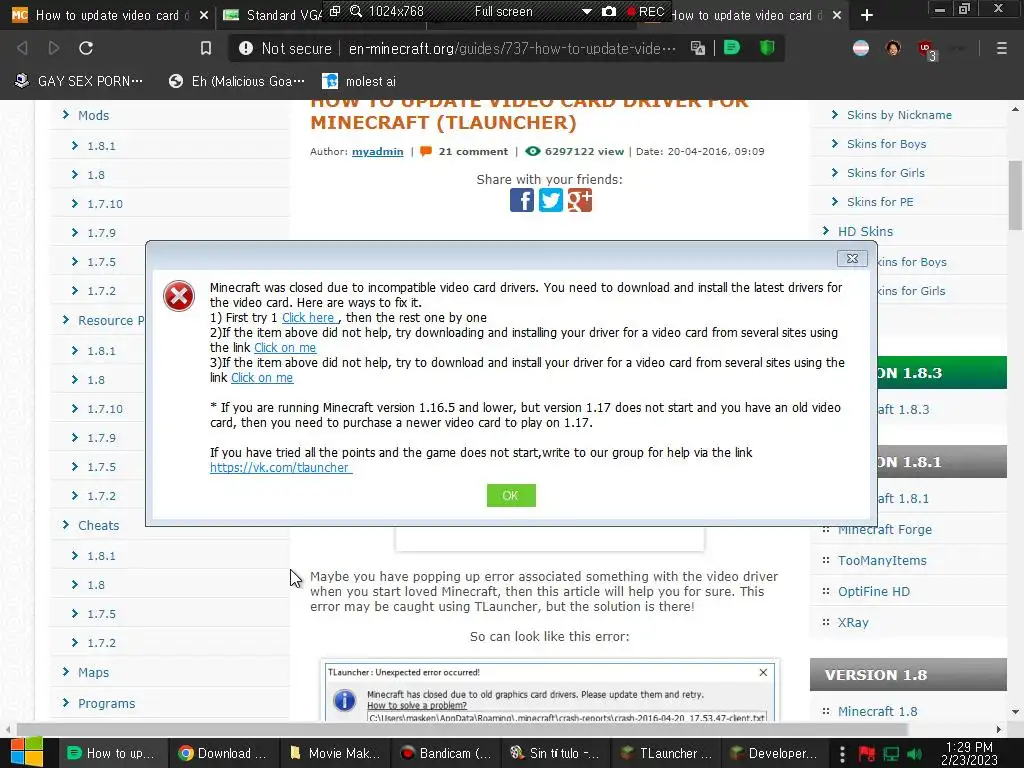Open Download Chrome taskbar item
The height and width of the screenshot is (768, 1024).
[223, 753]
